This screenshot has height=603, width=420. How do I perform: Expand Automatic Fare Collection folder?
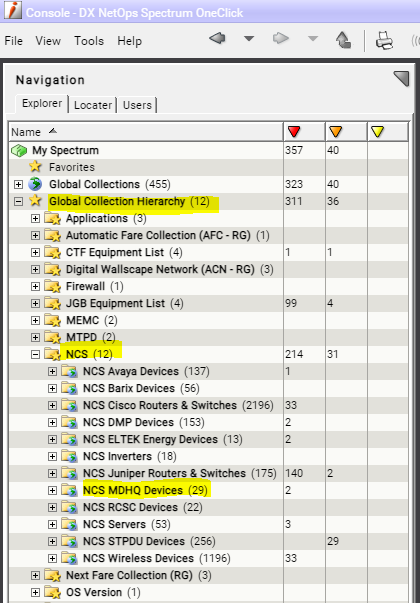(35, 235)
